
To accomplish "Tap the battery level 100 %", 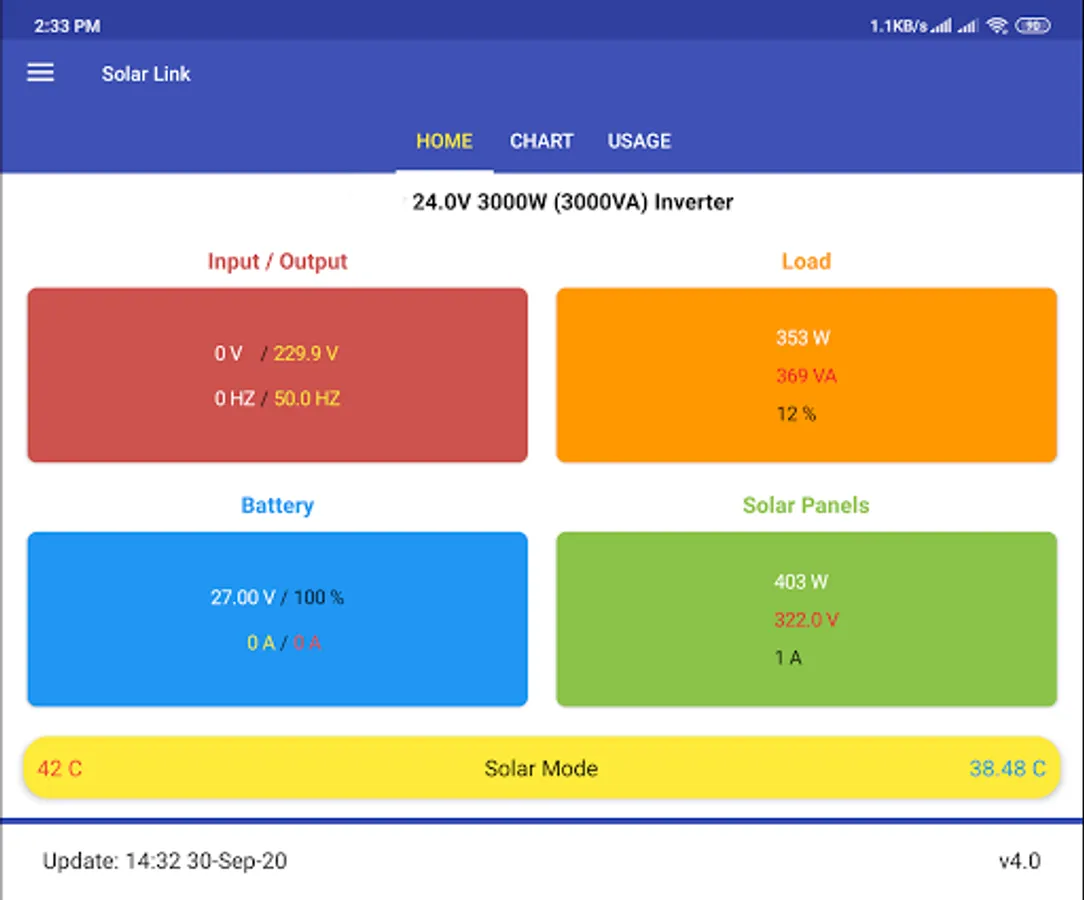I will [319, 597].
